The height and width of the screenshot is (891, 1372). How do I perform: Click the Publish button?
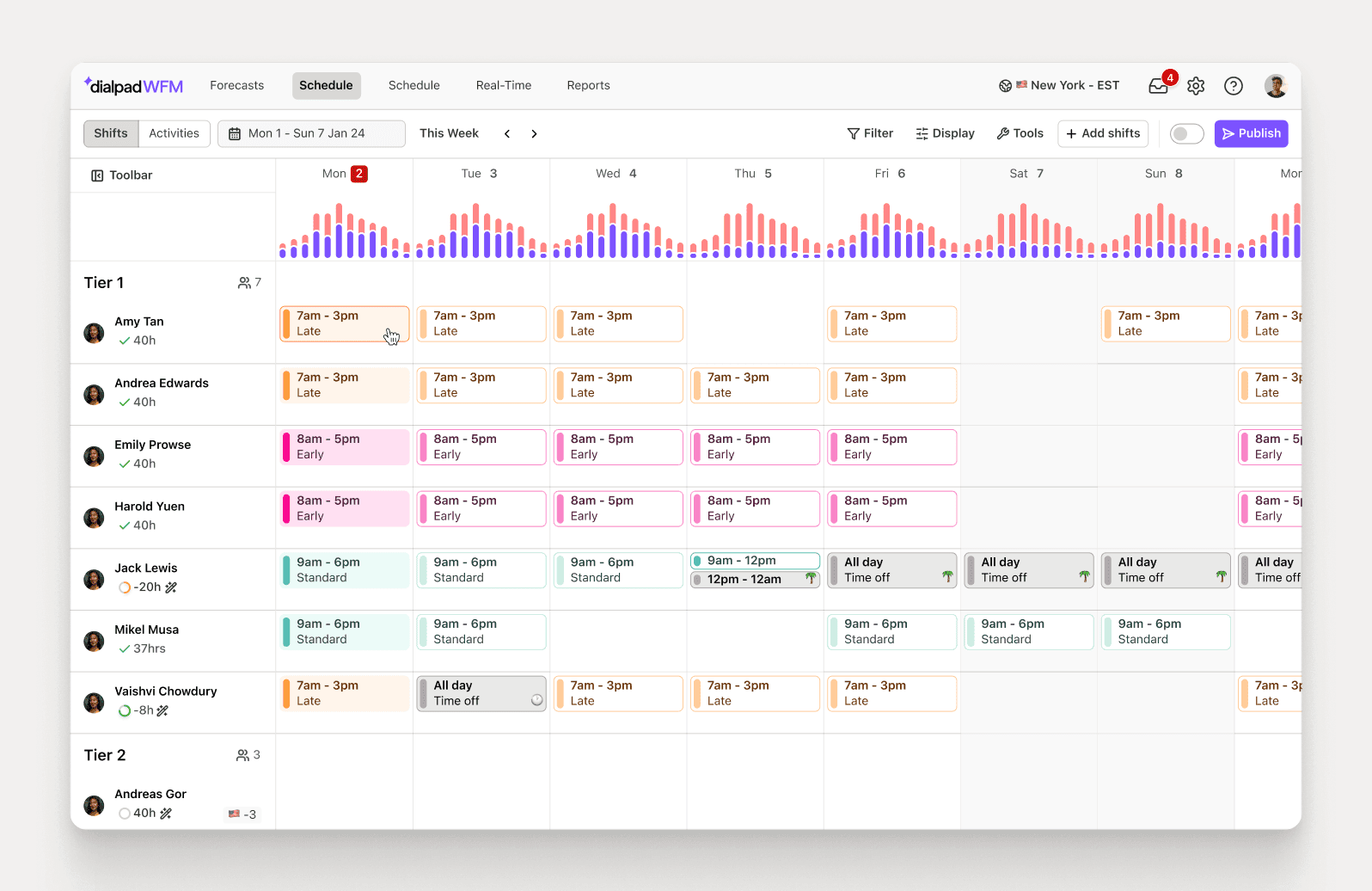pyautogui.click(x=1251, y=133)
